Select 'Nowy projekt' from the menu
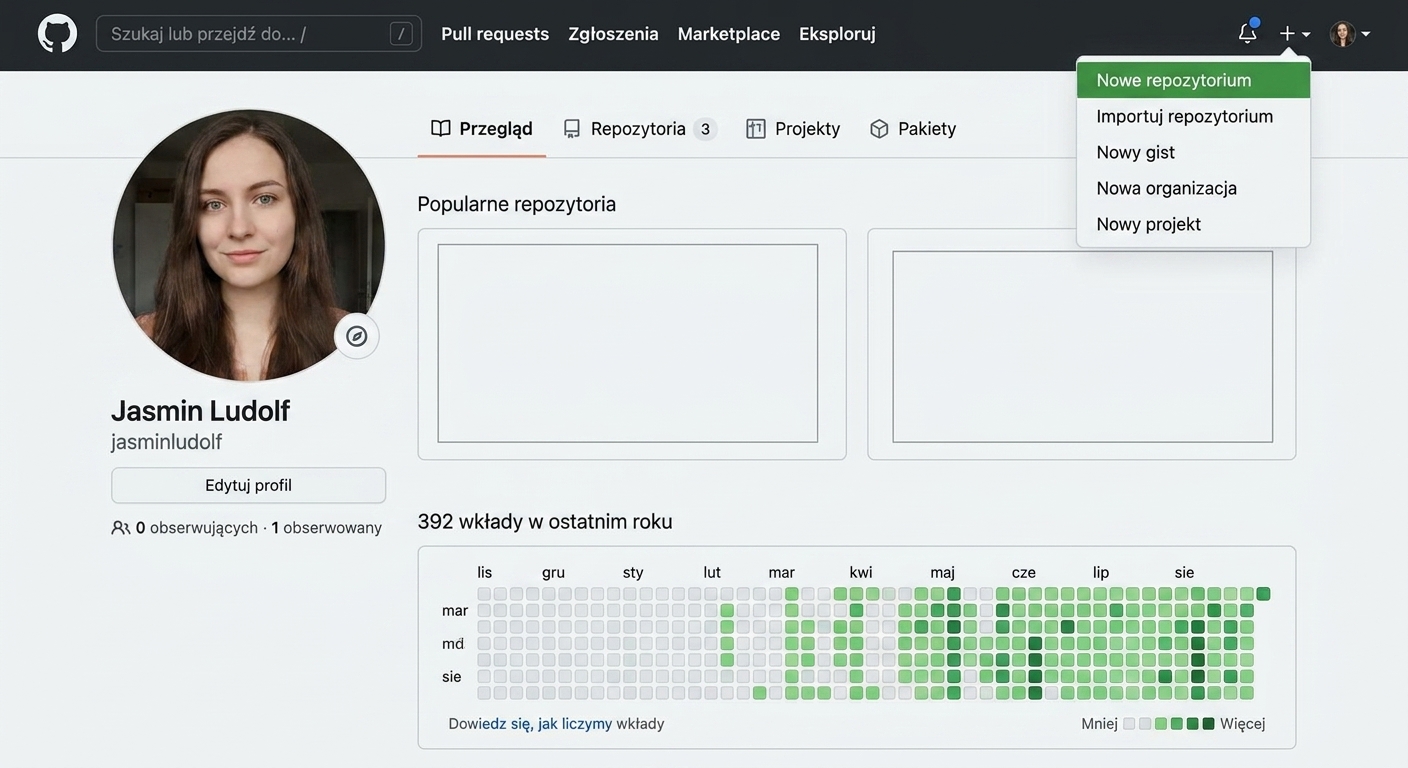 [1193, 224]
